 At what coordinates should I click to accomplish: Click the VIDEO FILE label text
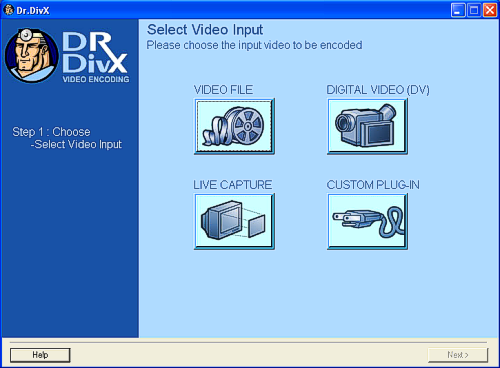pyautogui.click(x=223, y=90)
